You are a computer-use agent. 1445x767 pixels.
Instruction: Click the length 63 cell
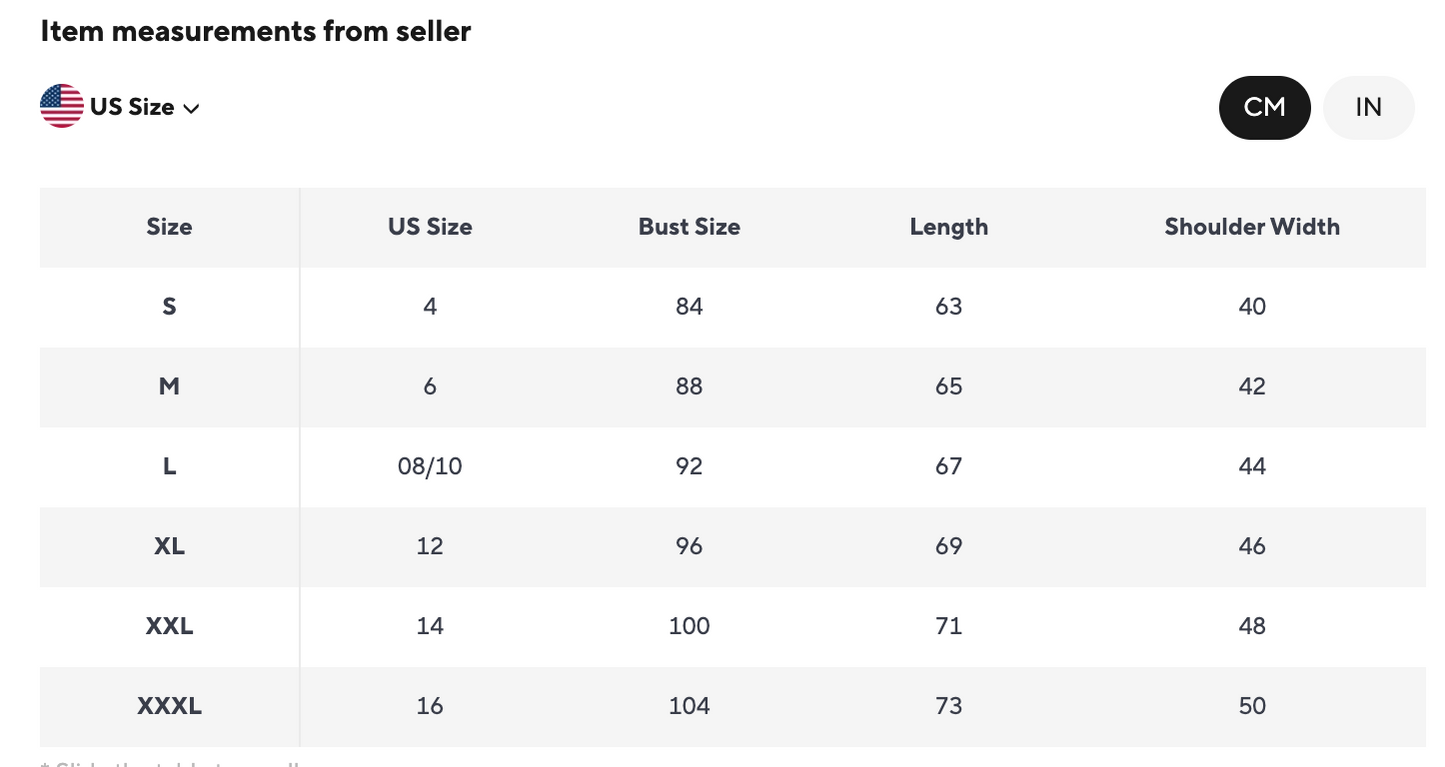coord(948,306)
